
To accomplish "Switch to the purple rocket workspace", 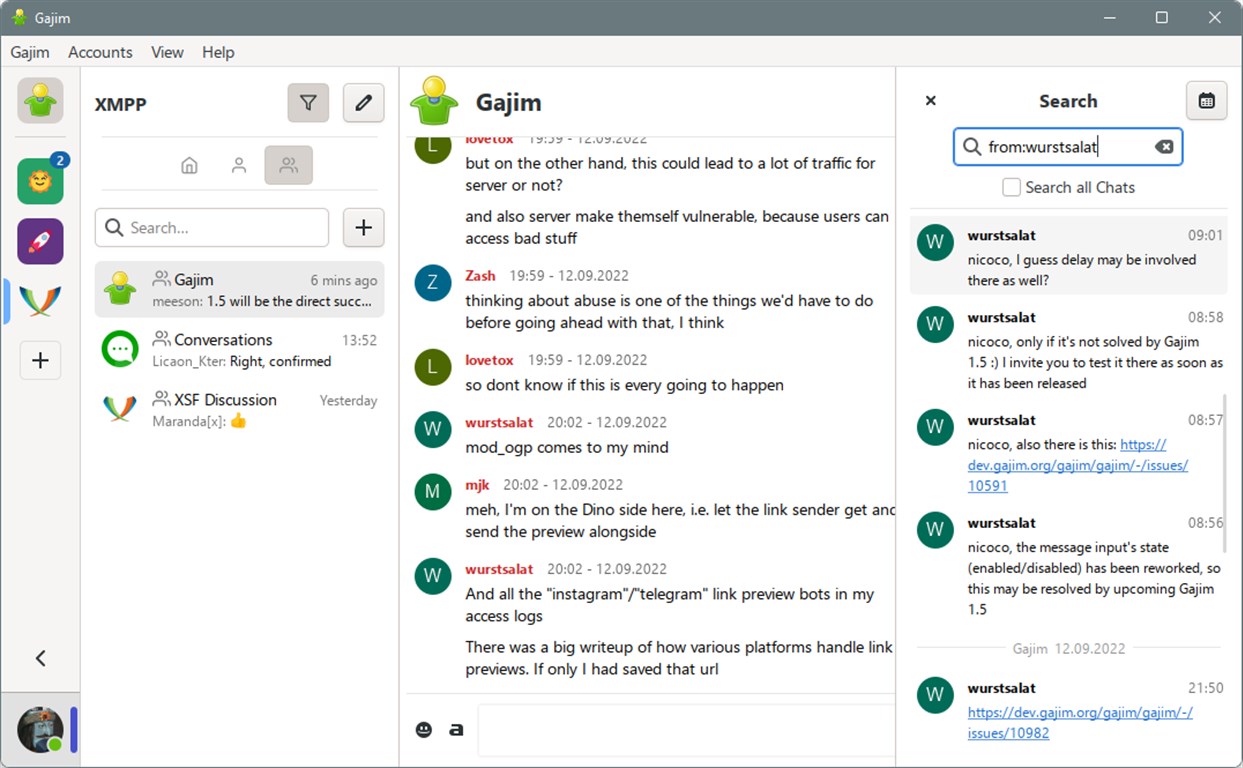I will (40, 241).
